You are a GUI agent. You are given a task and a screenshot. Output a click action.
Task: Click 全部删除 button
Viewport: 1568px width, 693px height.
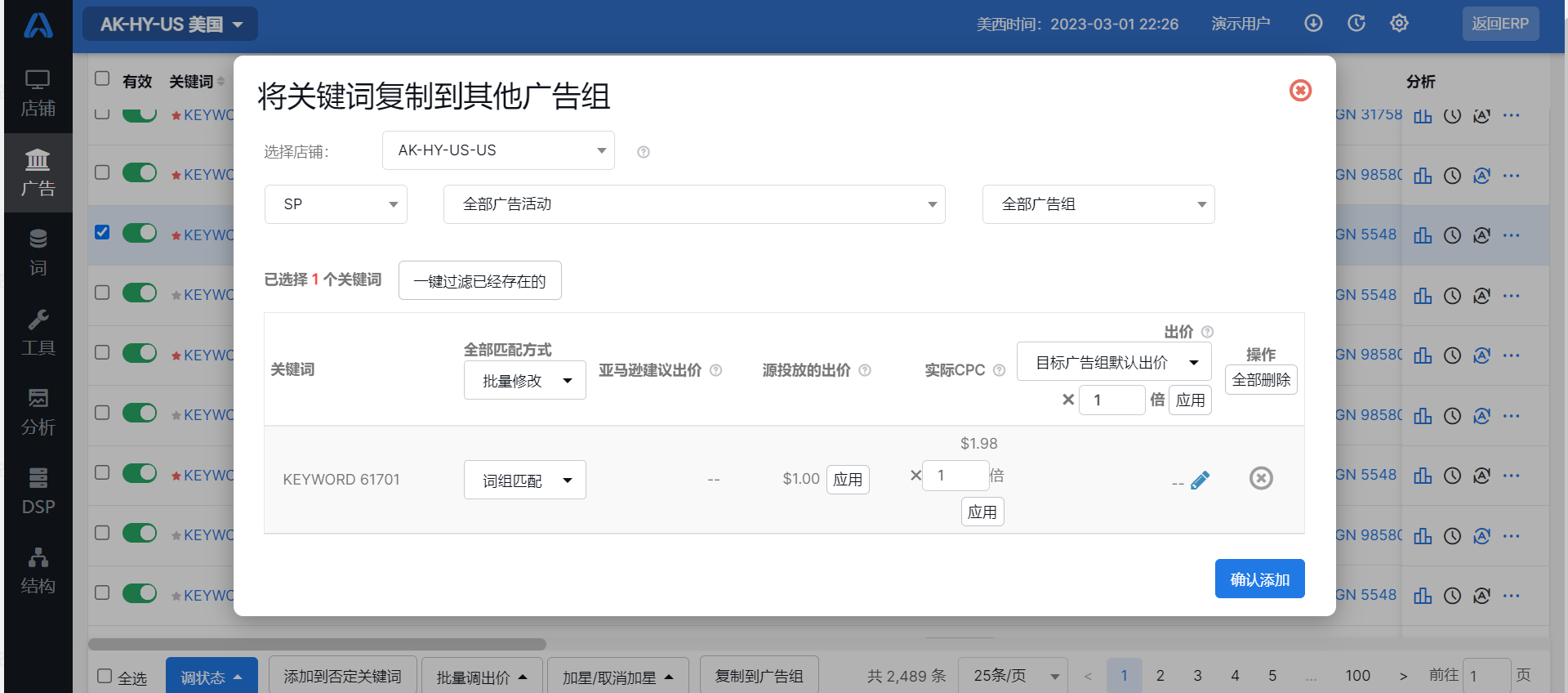[x=1261, y=380]
